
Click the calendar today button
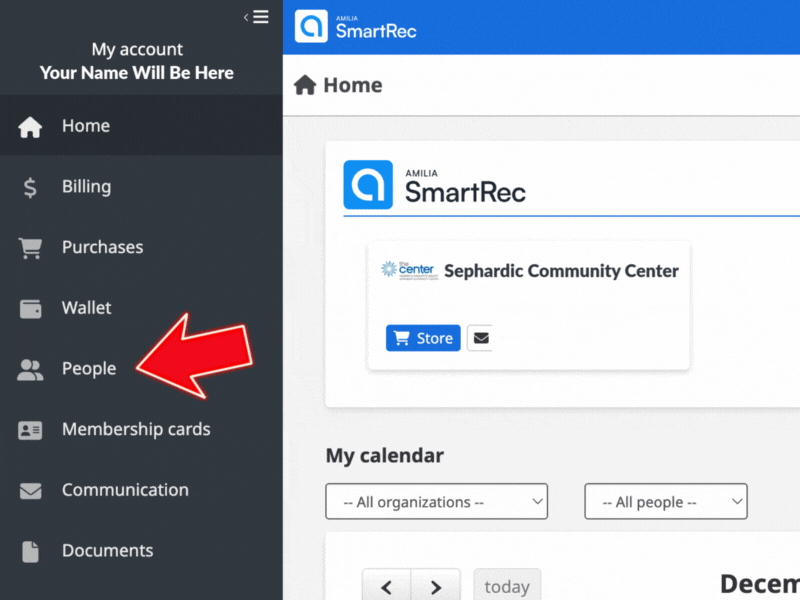pos(507,586)
